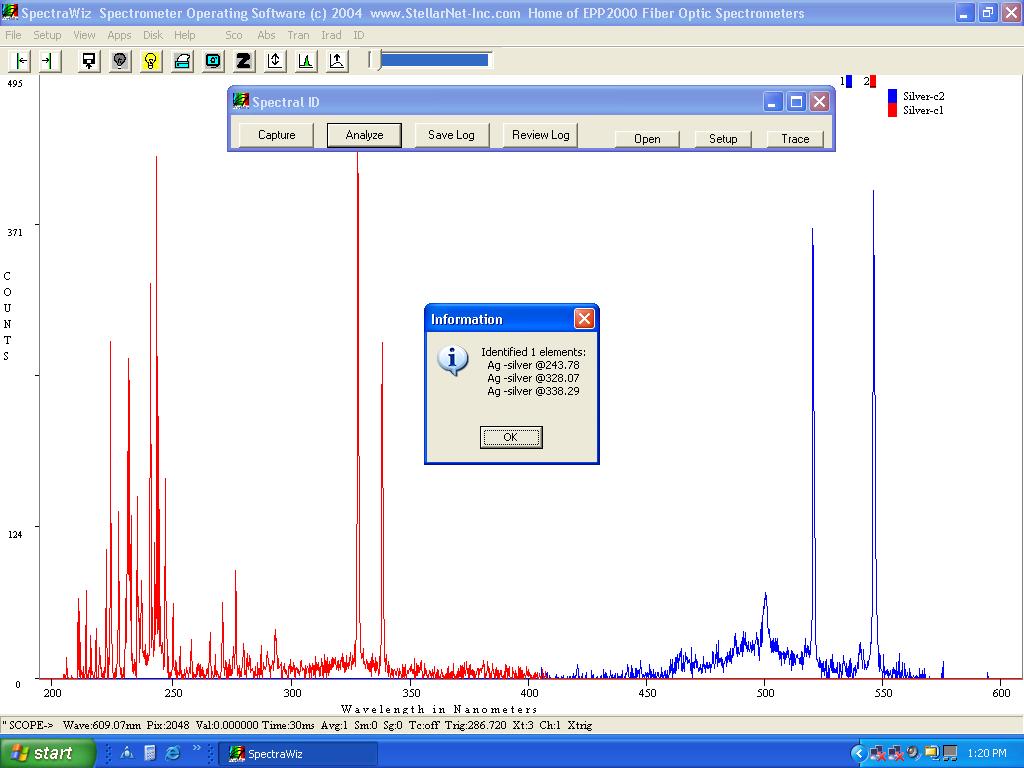Click the teal screen snapshot icon
1024x768 pixels.
(x=213, y=61)
